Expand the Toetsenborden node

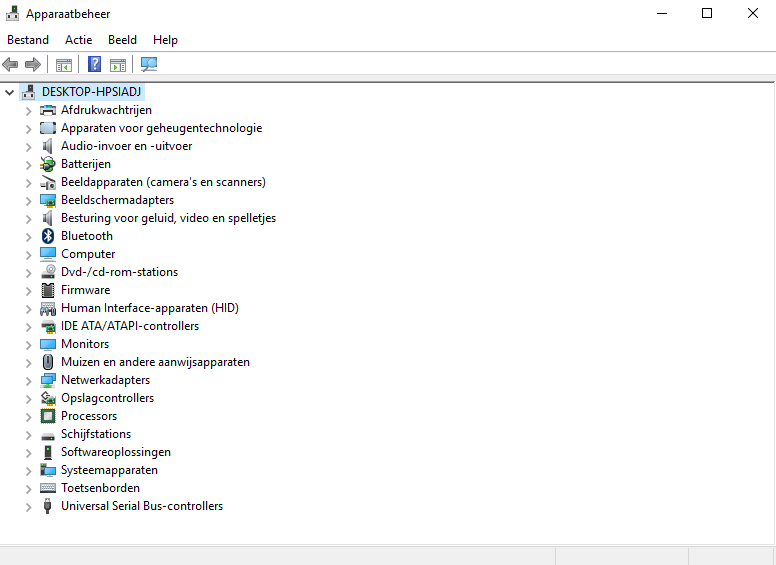29,489
